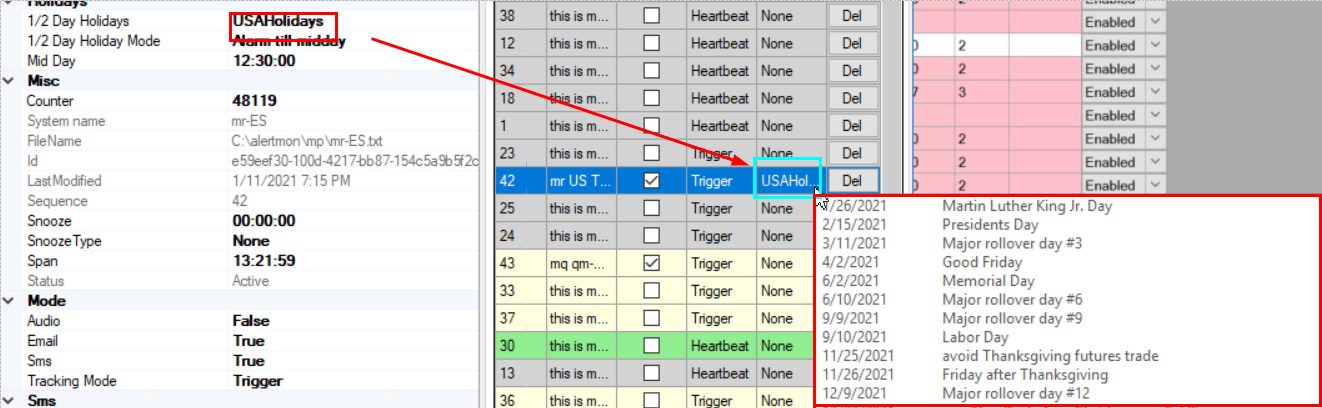Select the 'mq qm-...' name cell in row 43
Viewport: 1322px width, 408px height.
[x=578, y=264]
